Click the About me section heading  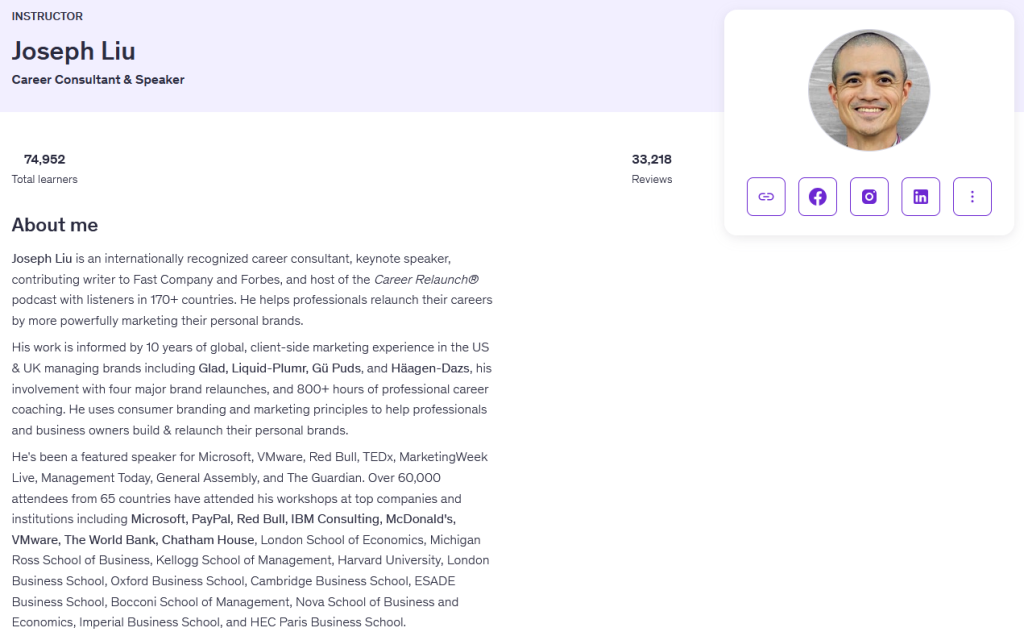coord(55,225)
